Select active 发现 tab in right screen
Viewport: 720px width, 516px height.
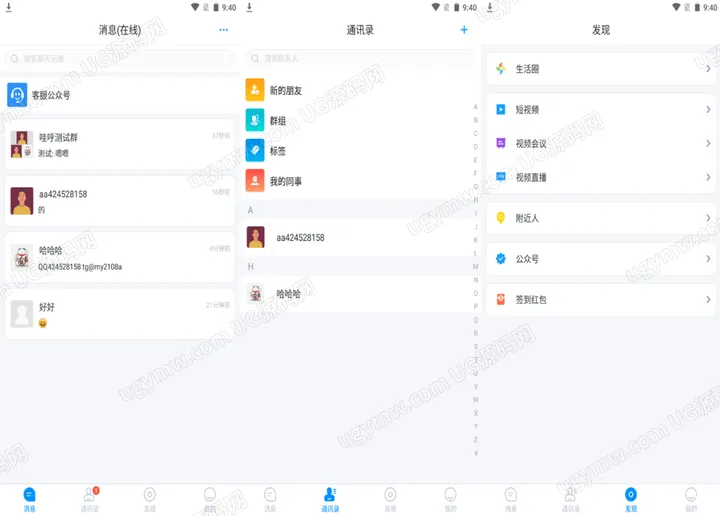pyautogui.click(x=631, y=499)
